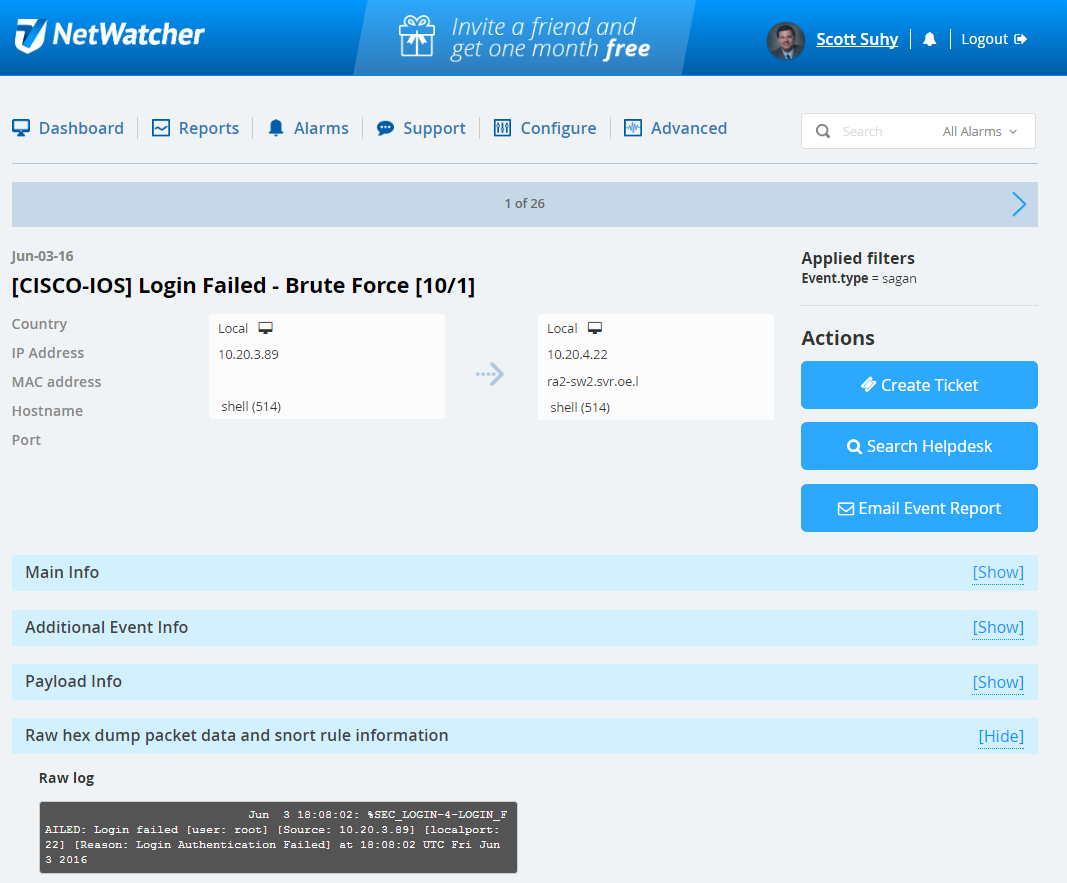This screenshot has height=883, width=1067.
Task: Open Advanced via its waveform icon
Action: (x=631, y=127)
